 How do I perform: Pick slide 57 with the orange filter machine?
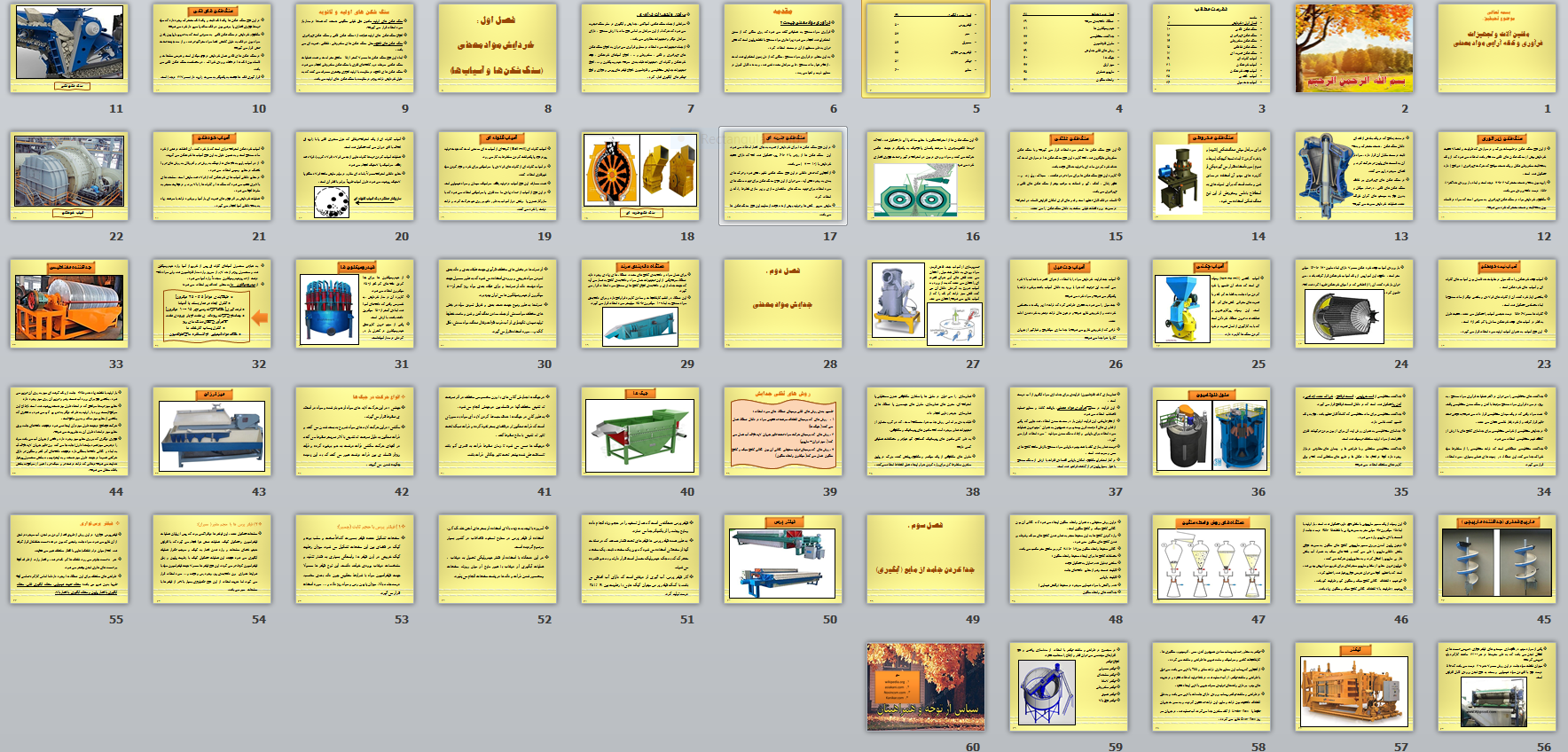(1353, 687)
